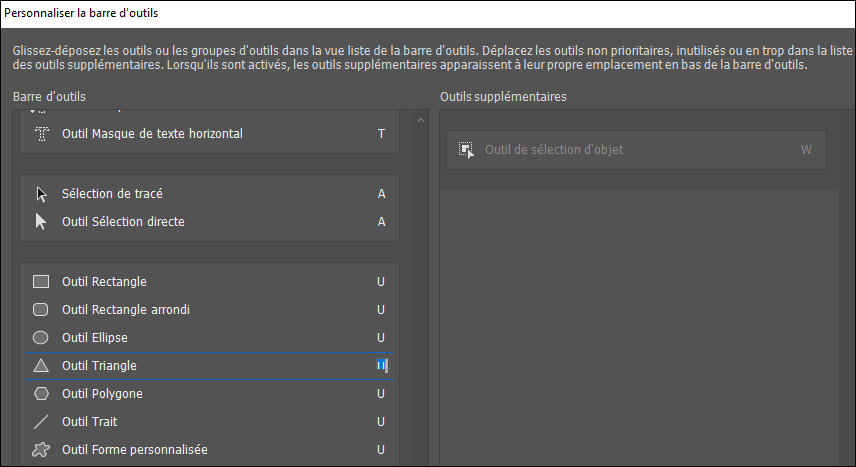
Task: Click the Polygon tool hexagon icon
Action: [41, 394]
